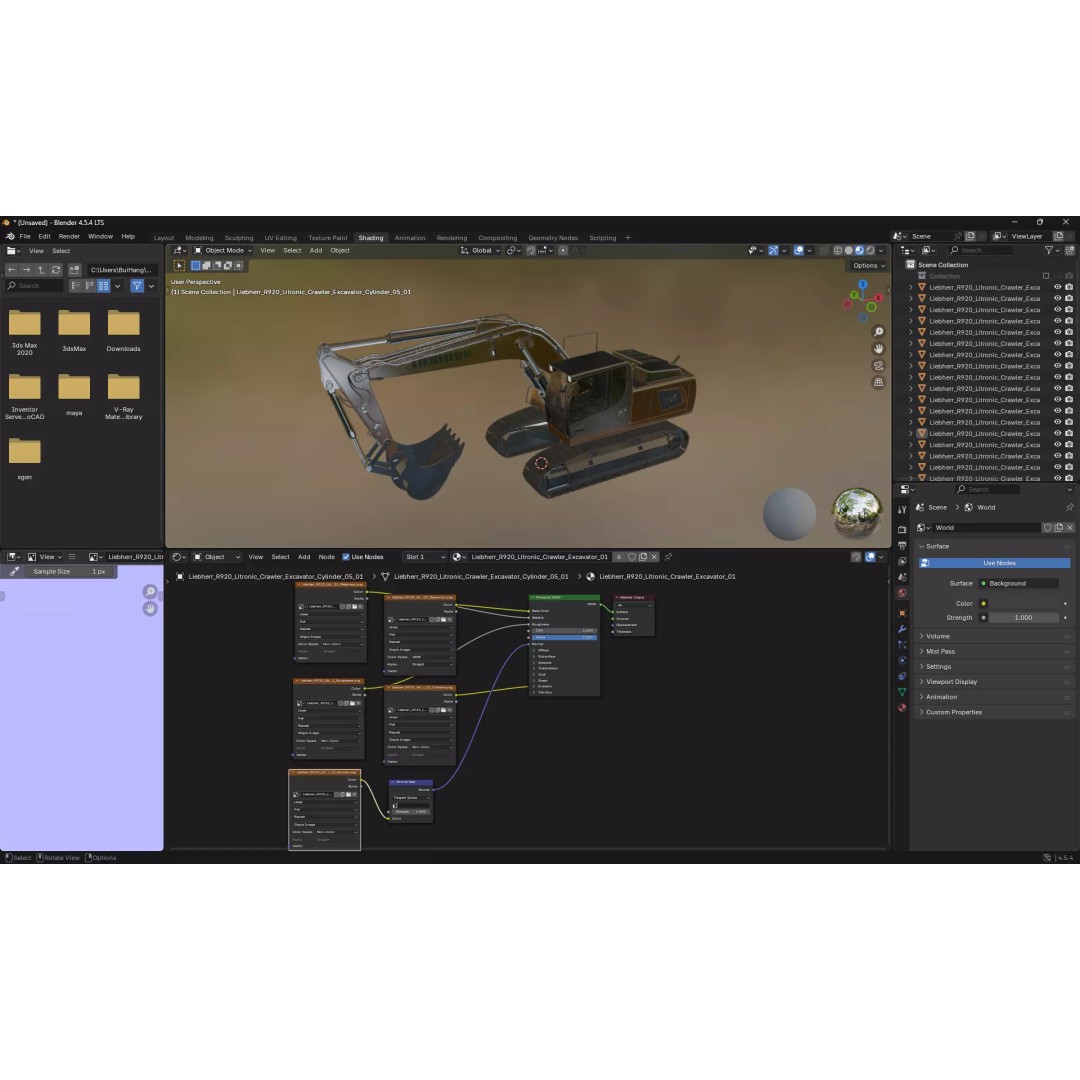The image size is (1080, 1080).
Task: Open View Layer properties tab
Action: point(902,561)
